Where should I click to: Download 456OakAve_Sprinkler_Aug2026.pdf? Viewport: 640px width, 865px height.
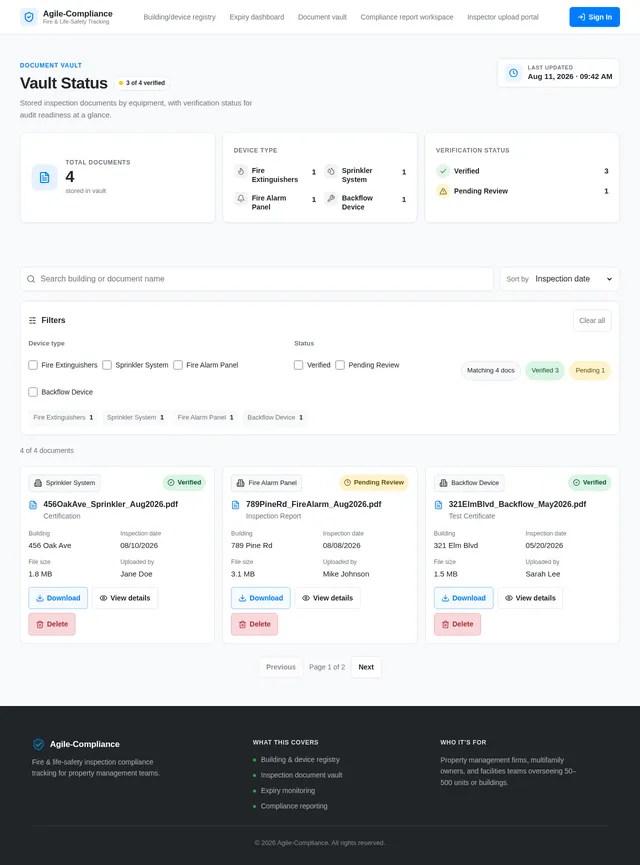click(x=58, y=598)
